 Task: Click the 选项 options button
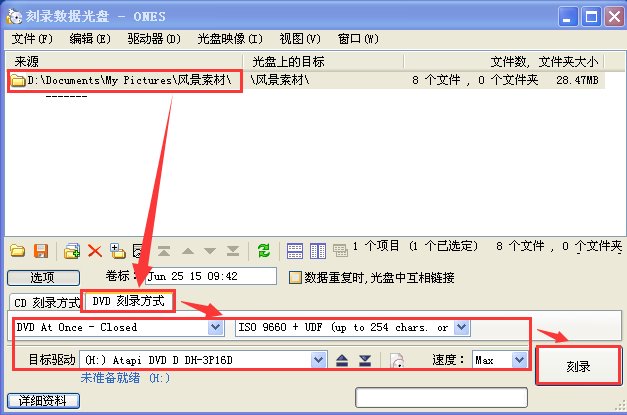tap(43, 277)
